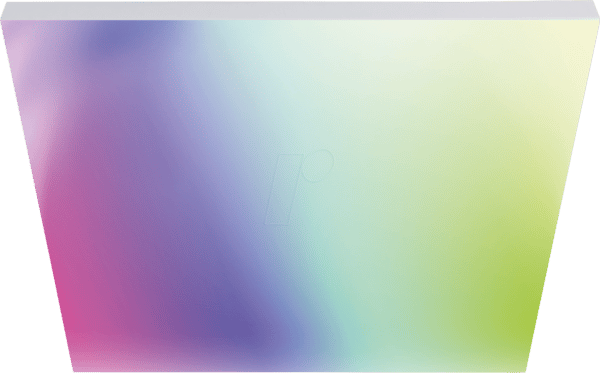Image resolution: width=600 pixels, height=373 pixels.
Task: Click the faint watermark logo in the panel center
Action: (299, 187)
